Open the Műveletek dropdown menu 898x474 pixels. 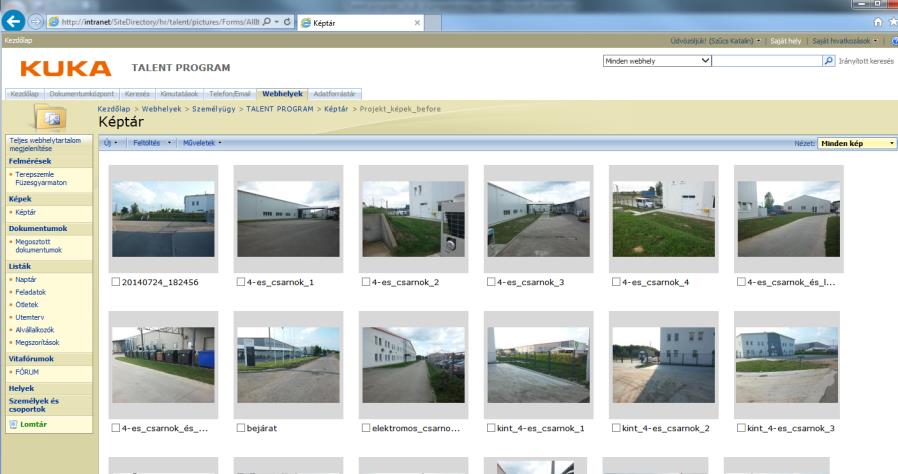(x=202, y=143)
